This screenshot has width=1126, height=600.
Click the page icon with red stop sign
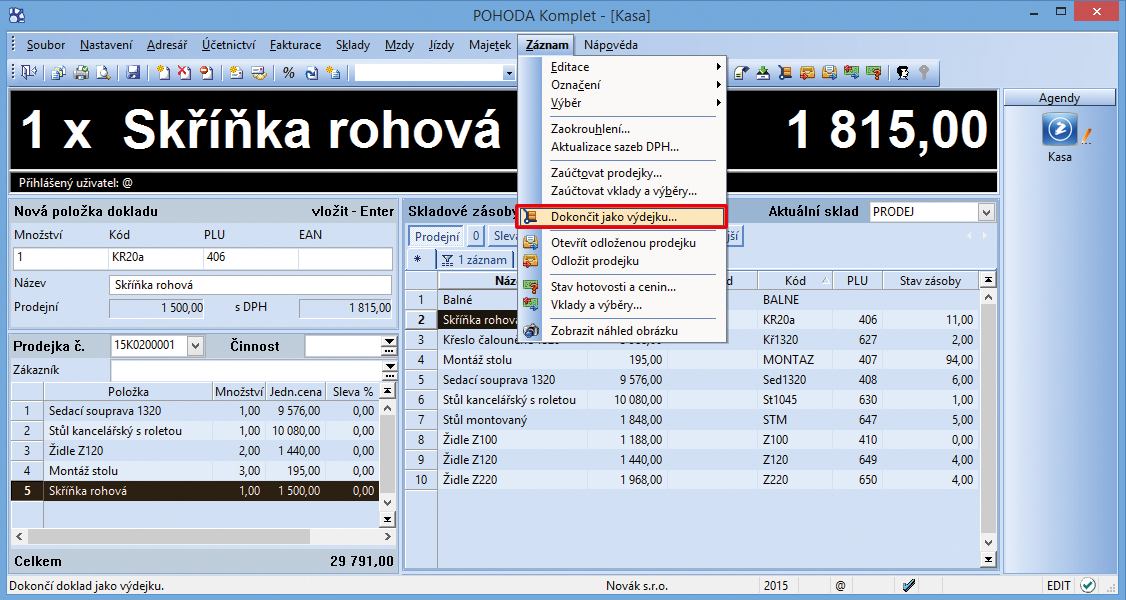tap(207, 72)
